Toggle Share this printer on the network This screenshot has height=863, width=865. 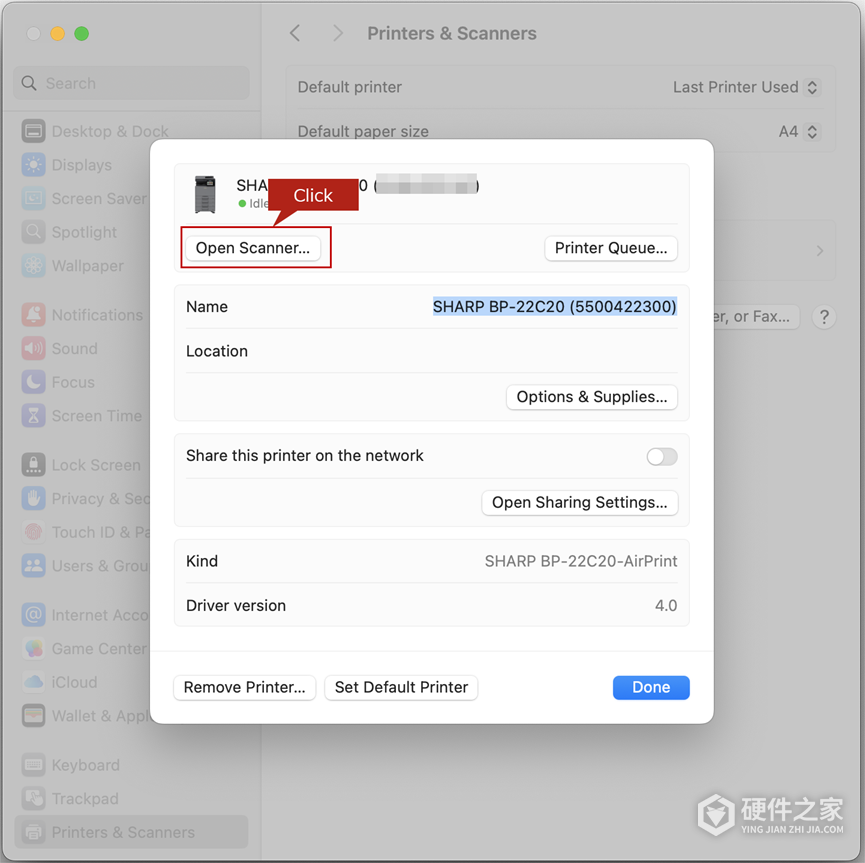pyautogui.click(x=662, y=456)
